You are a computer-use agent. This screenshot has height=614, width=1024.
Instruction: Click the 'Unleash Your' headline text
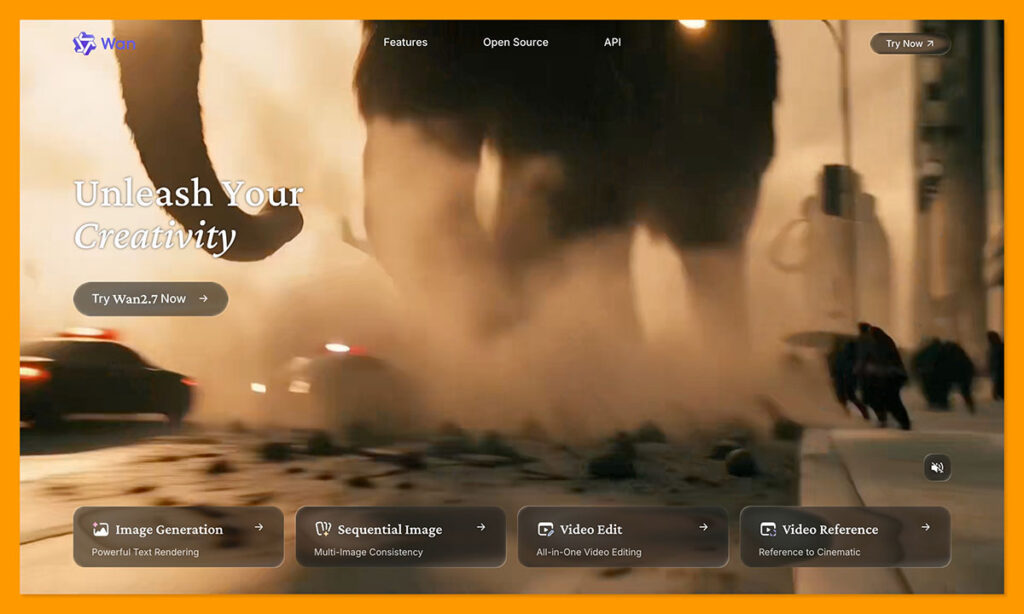pos(189,194)
